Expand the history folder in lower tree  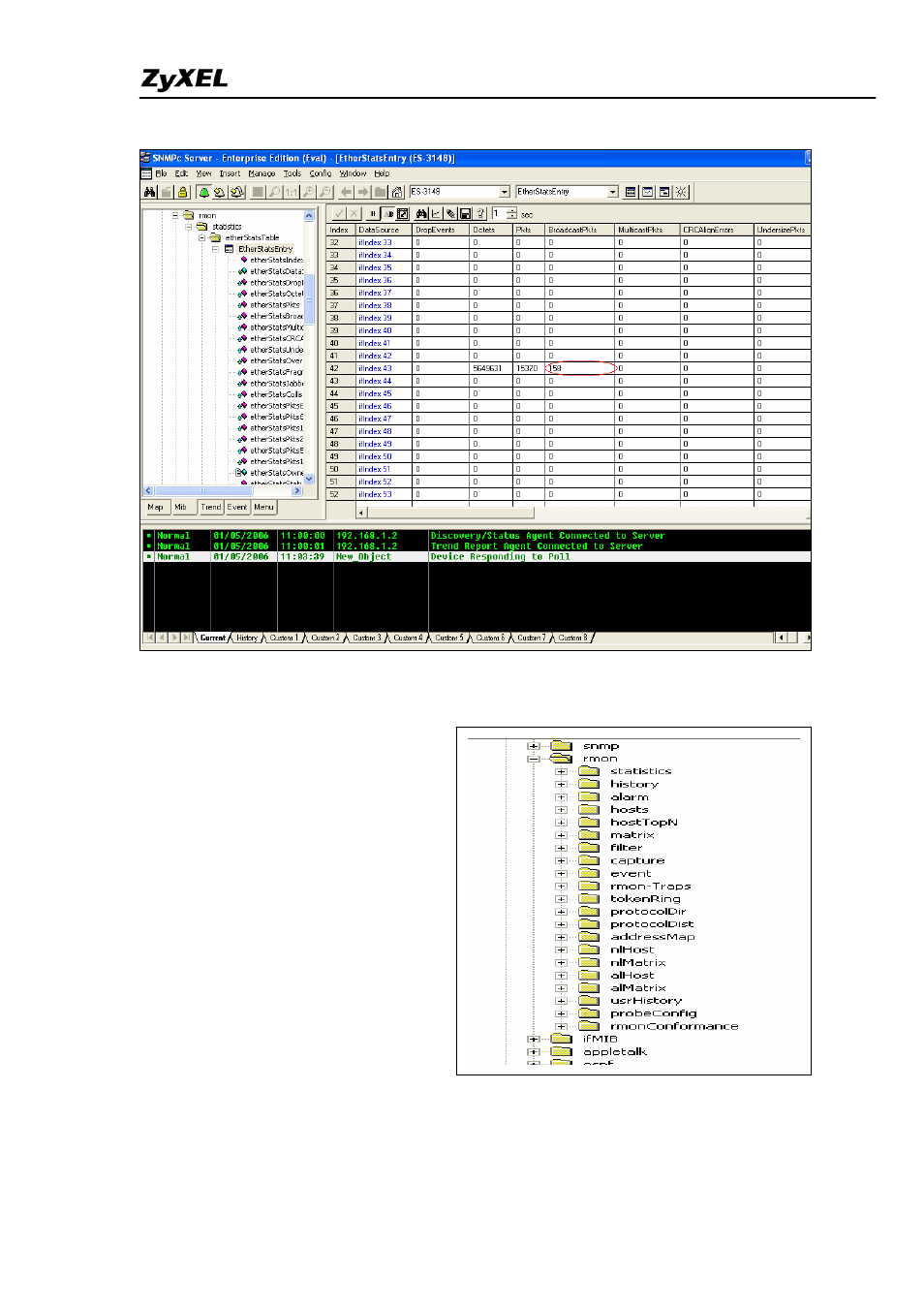(561, 784)
